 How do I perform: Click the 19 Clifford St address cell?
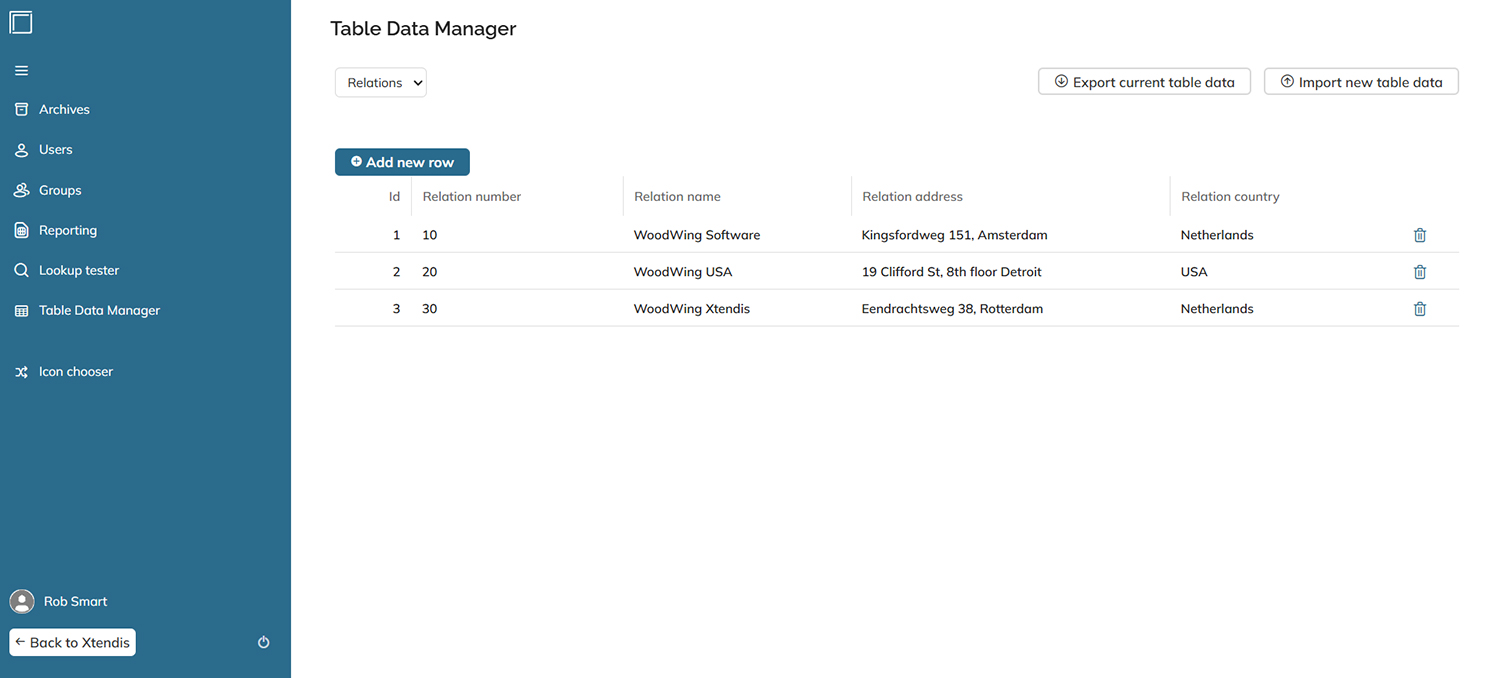(952, 272)
